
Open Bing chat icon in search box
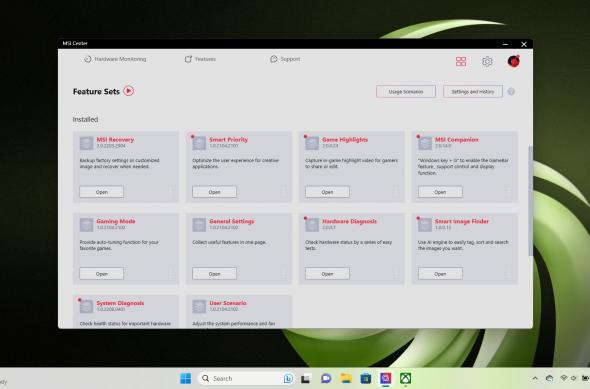[288, 378]
